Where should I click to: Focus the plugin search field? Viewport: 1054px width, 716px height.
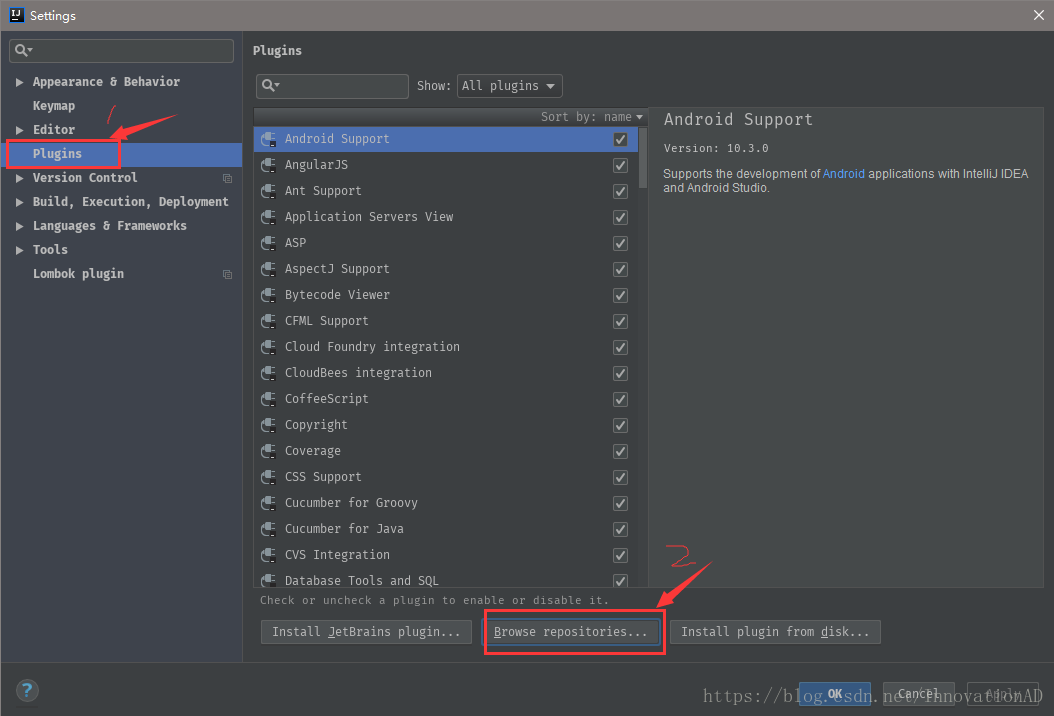pyautogui.click(x=332, y=86)
